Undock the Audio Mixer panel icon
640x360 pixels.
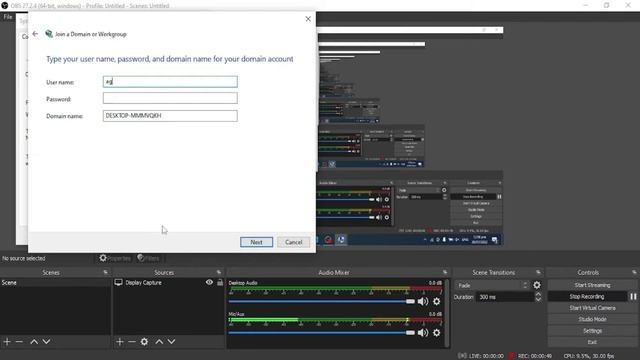(445, 272)
